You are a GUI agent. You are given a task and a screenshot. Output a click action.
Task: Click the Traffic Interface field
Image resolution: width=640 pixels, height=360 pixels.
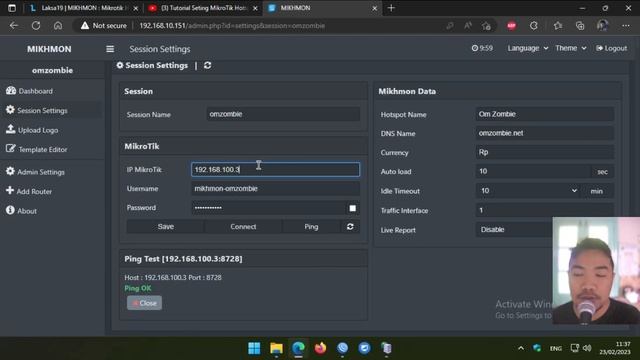pyautogui.click(x=545, y=210)
